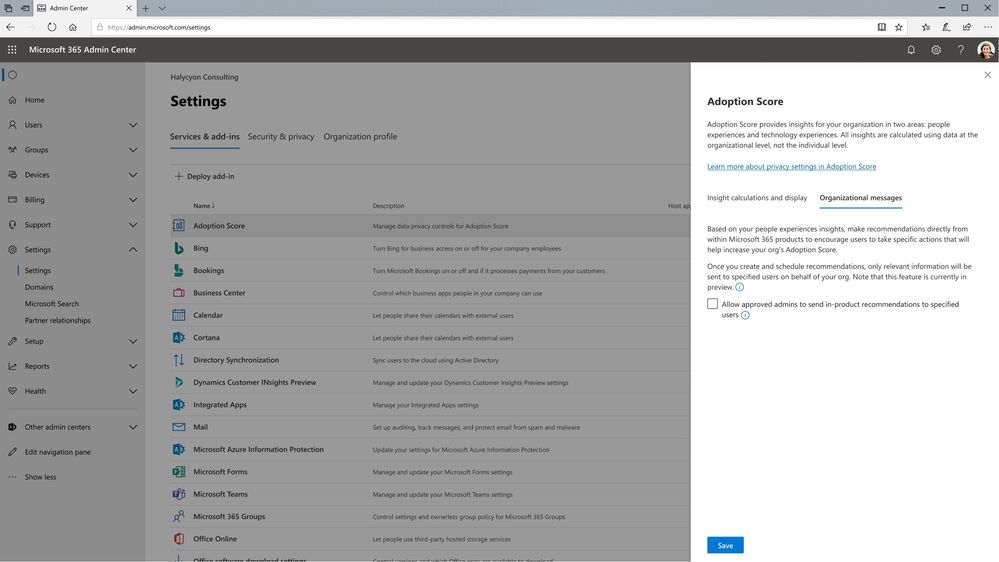Expand the Setup navigation chevron
This screenshot has width=999, height=562.
[133, 342]
